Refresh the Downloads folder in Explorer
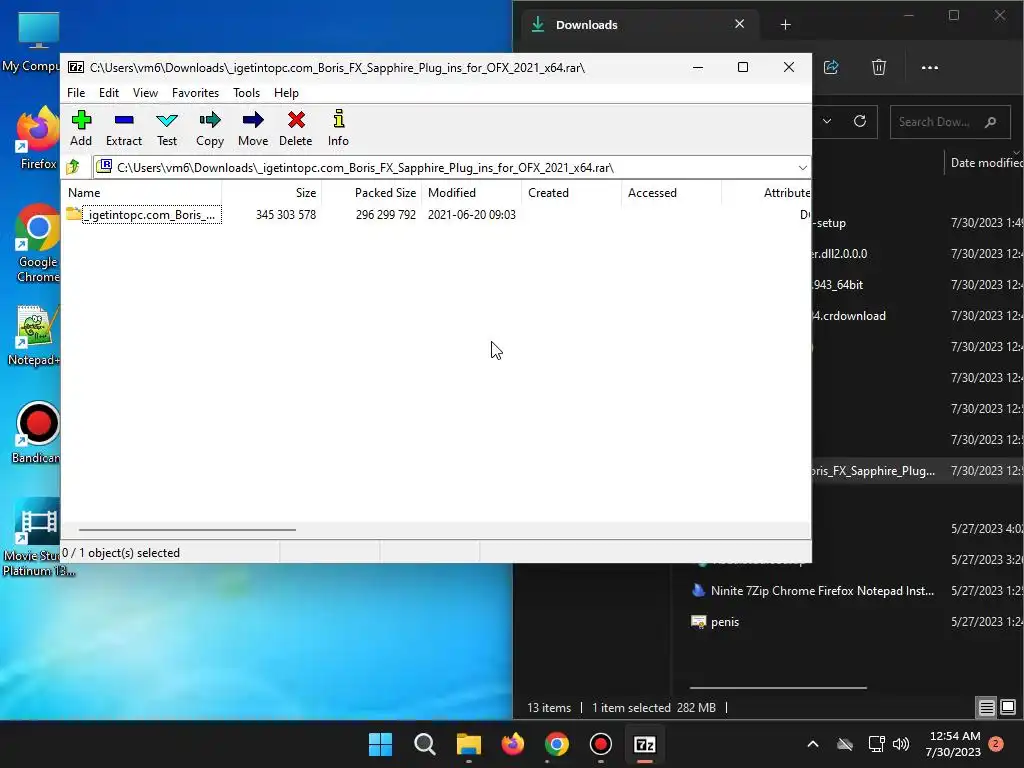The height and width of the screenshot is (768, 1024). pos(860,121)
